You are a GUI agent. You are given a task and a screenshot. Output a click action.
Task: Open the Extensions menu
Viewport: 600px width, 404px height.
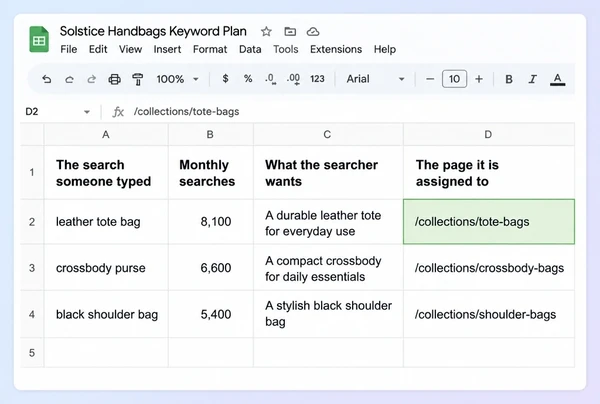[x=336, y=49]
